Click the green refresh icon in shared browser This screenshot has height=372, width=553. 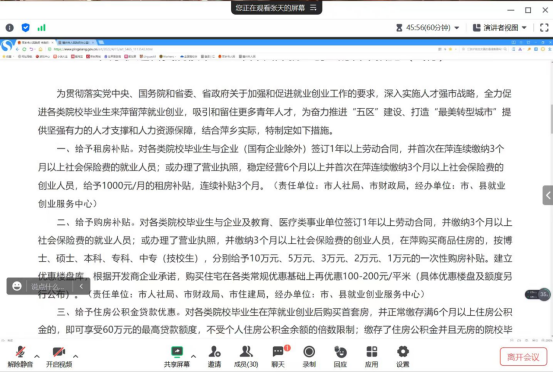click(x=24, y=49)
